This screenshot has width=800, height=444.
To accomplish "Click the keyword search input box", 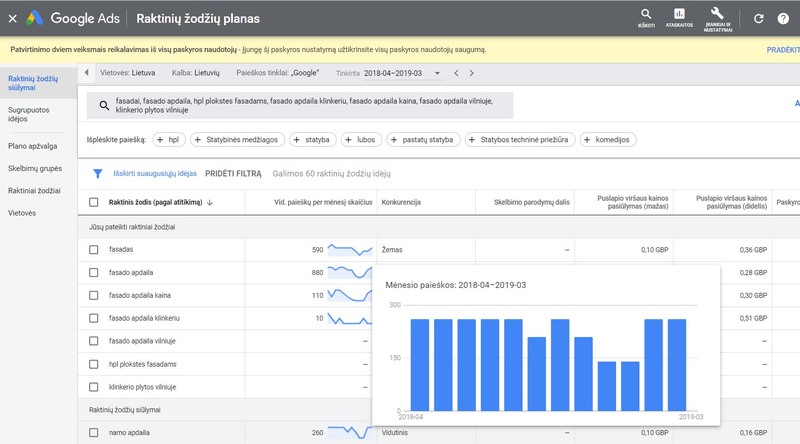I will [300, 106].
